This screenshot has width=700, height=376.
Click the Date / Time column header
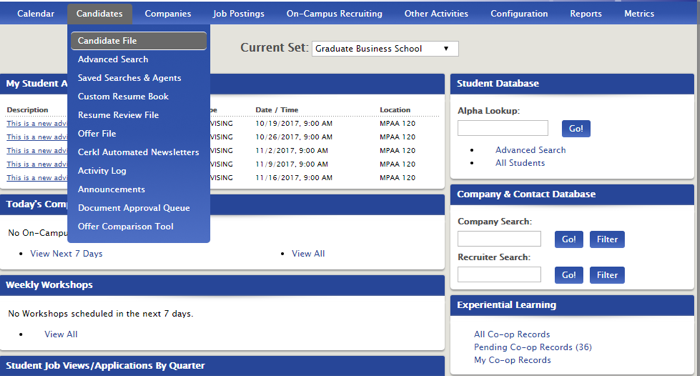(x=277, y=110)
